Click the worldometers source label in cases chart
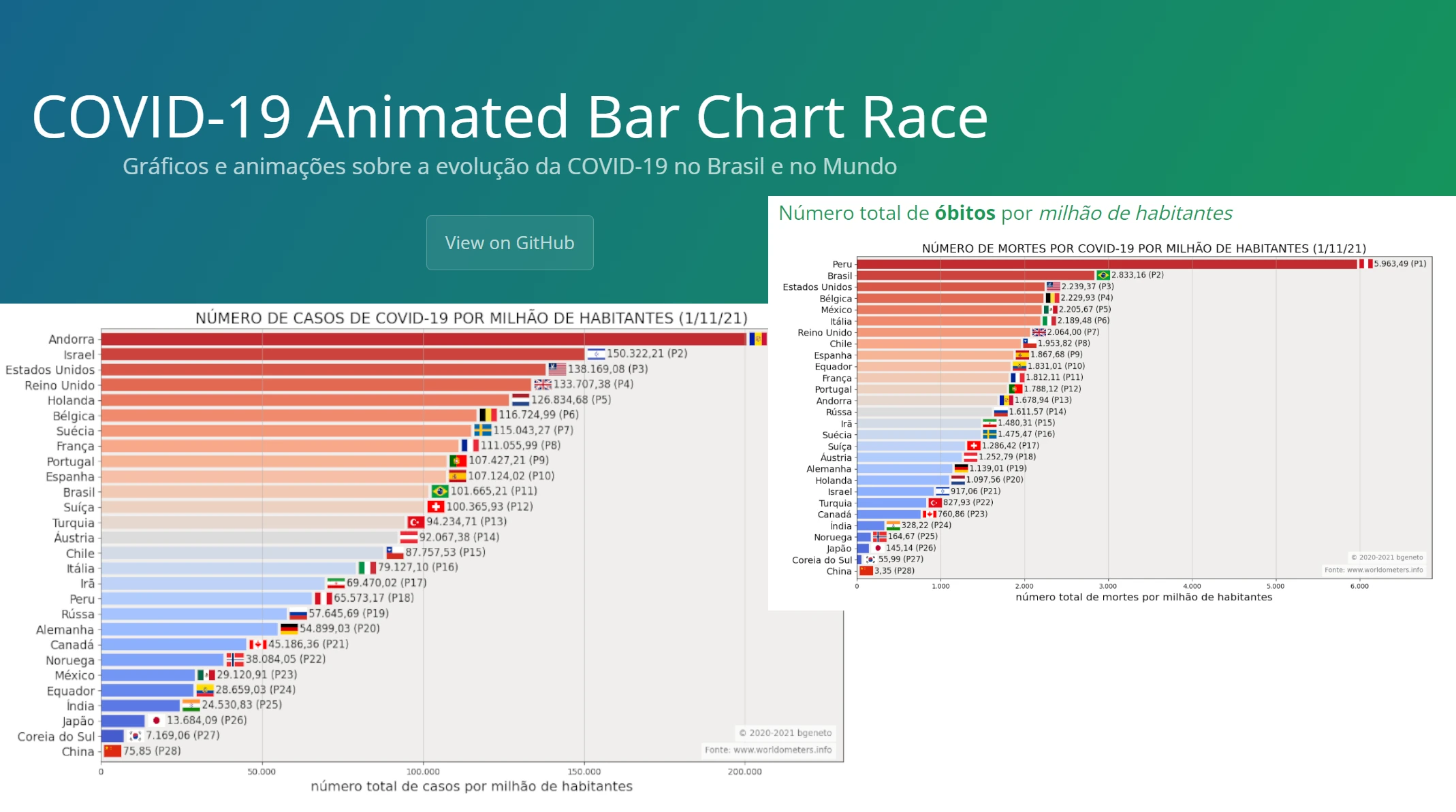The height and width of the screenshot is (812, 1456). pyautogui.click(x=767, y=749)
